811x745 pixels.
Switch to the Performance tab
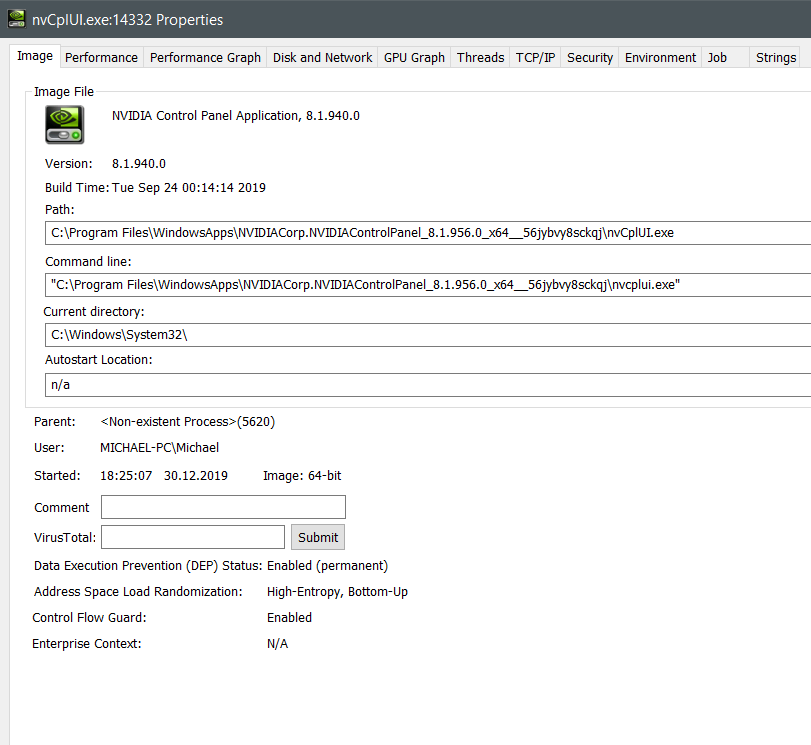(101, 57)
